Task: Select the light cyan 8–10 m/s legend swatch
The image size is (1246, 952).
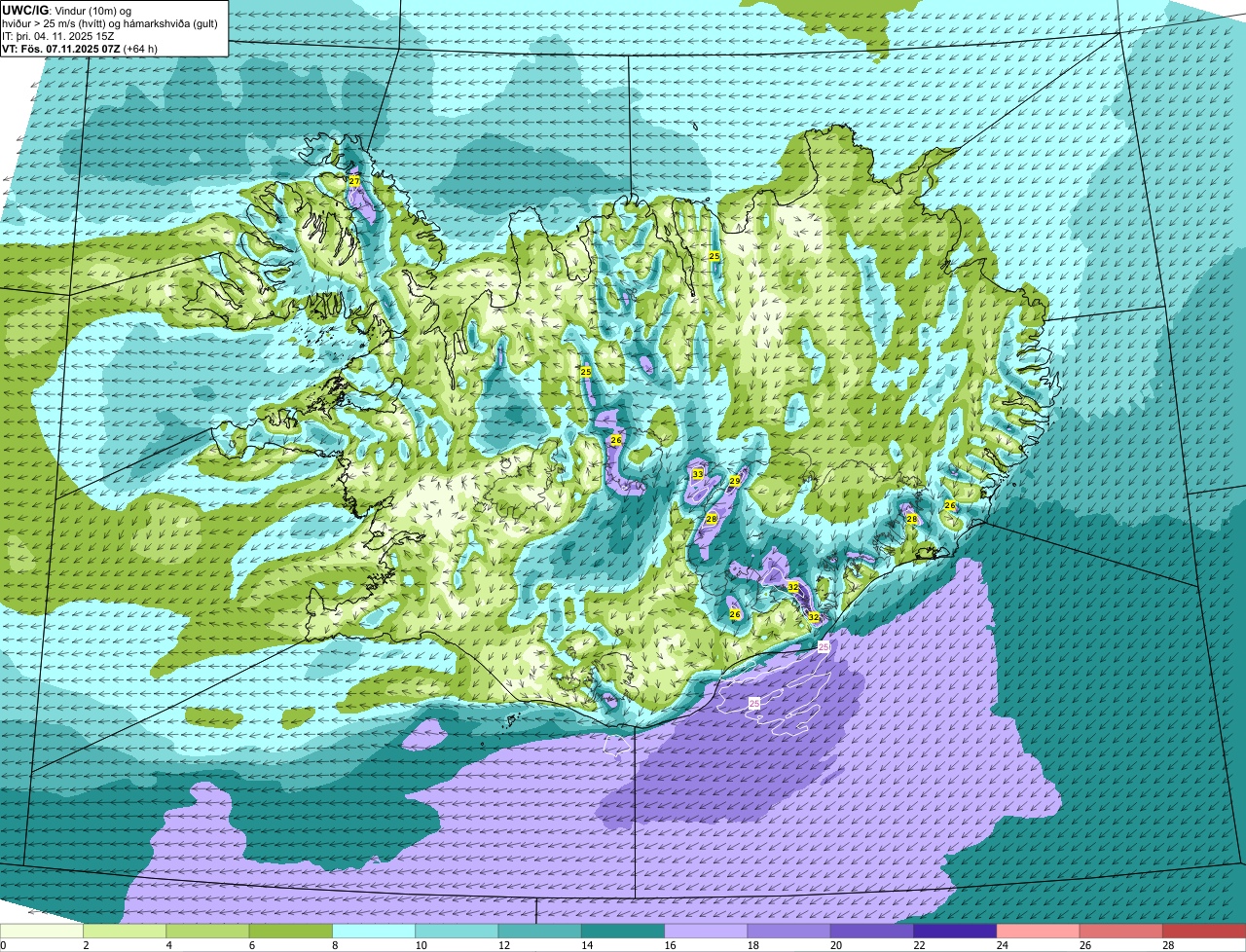Action: 374,932
